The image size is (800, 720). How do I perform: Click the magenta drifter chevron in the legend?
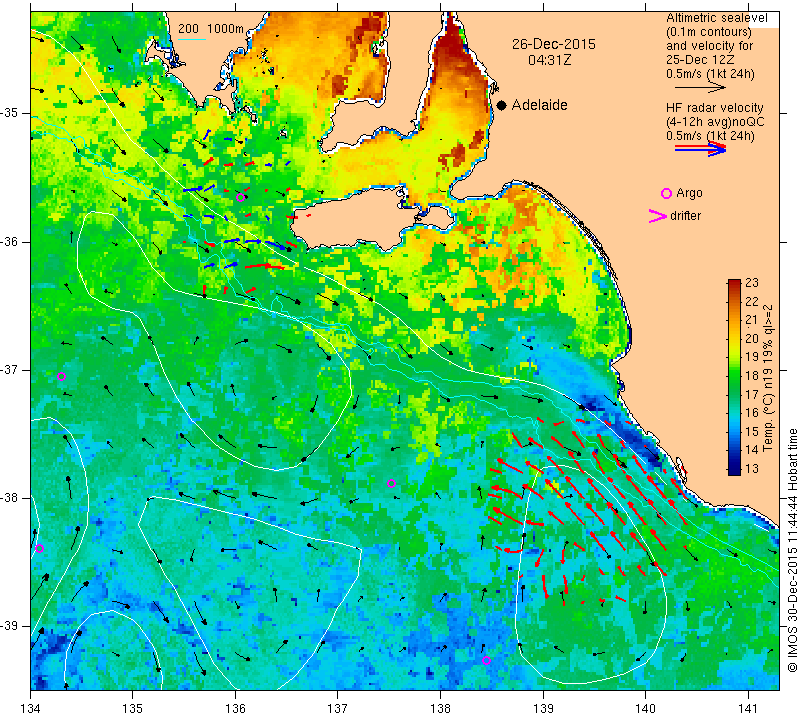[658, 216]
